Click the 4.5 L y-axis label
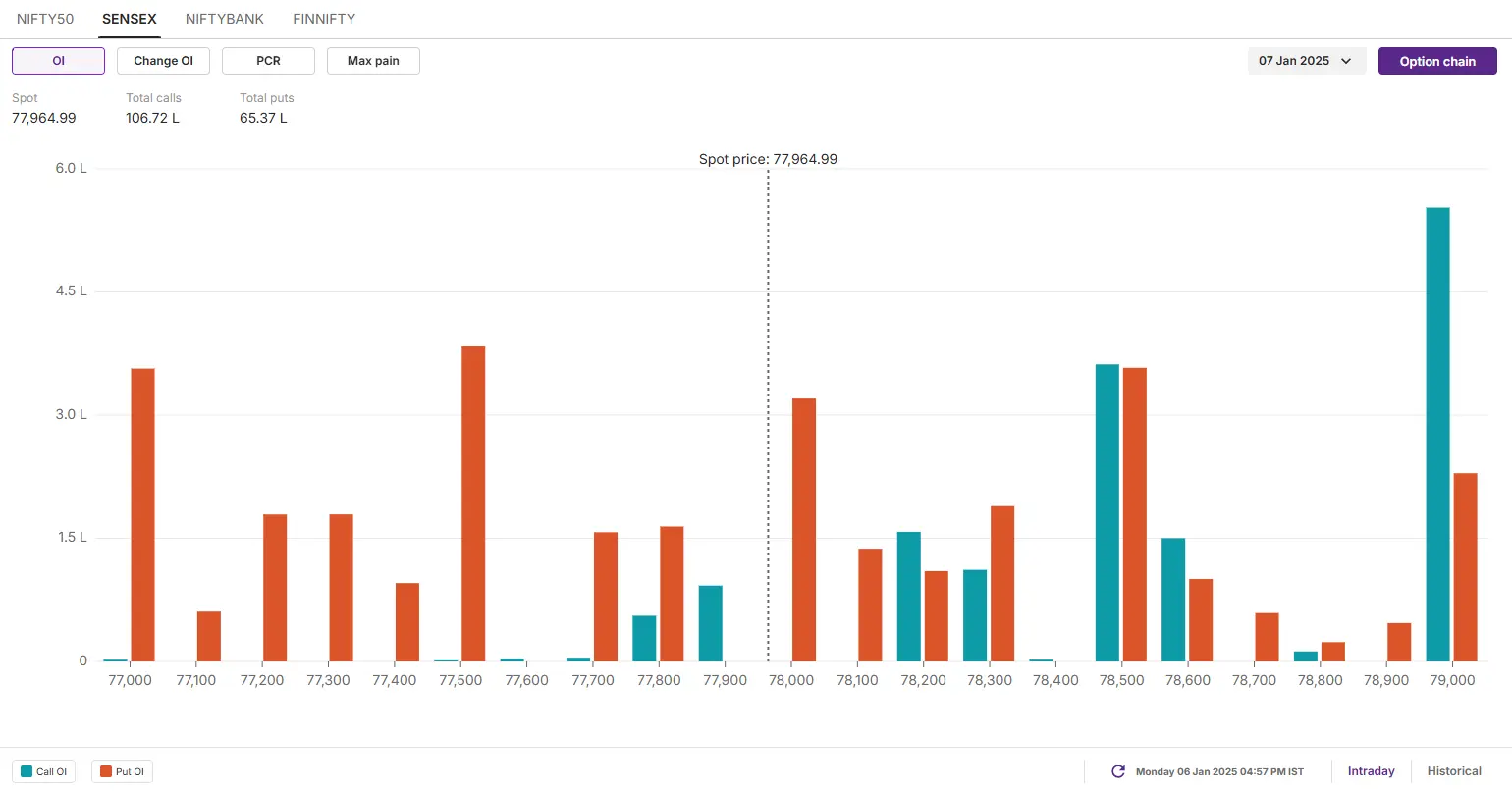Screen dimensions: 1512x791 pyautogui.click(x=71, y=291)
